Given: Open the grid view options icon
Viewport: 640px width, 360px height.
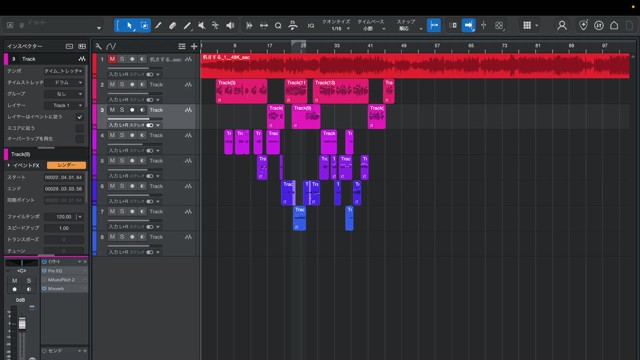Looking at the screenshot, I should (x=527, y=25).
